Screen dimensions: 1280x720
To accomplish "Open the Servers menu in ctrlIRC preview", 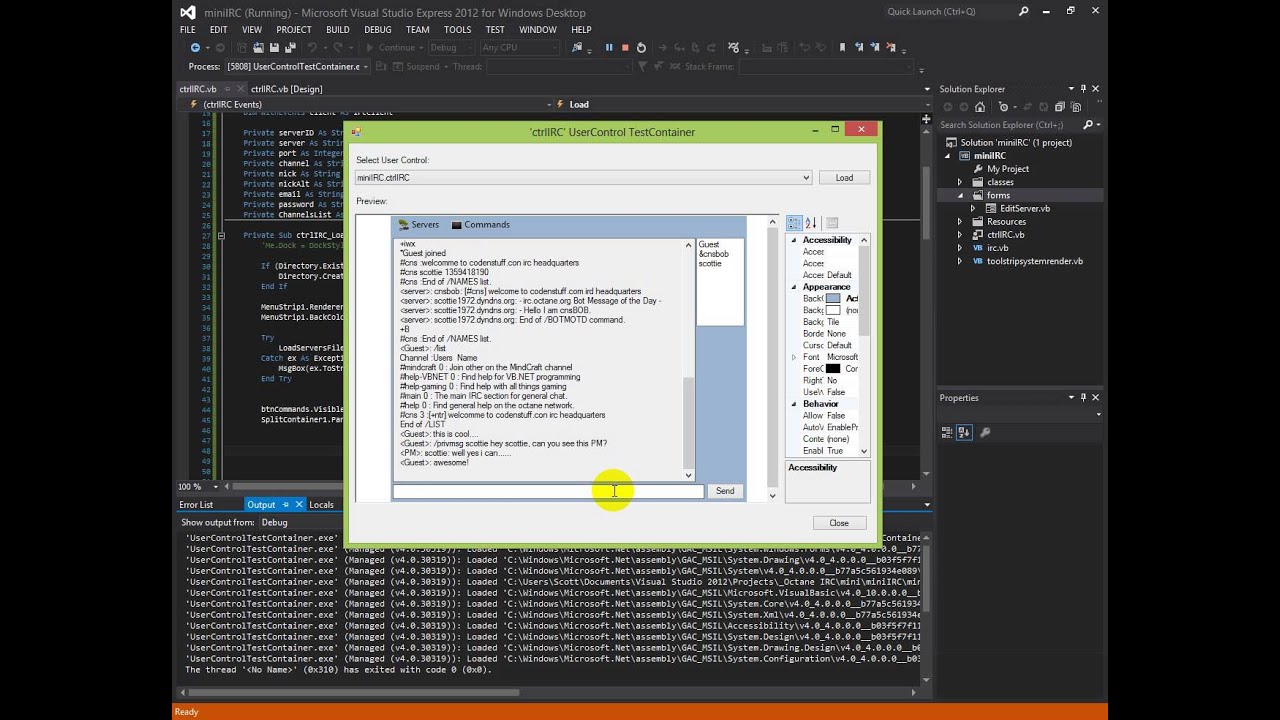I will click(x=418, y=225).
